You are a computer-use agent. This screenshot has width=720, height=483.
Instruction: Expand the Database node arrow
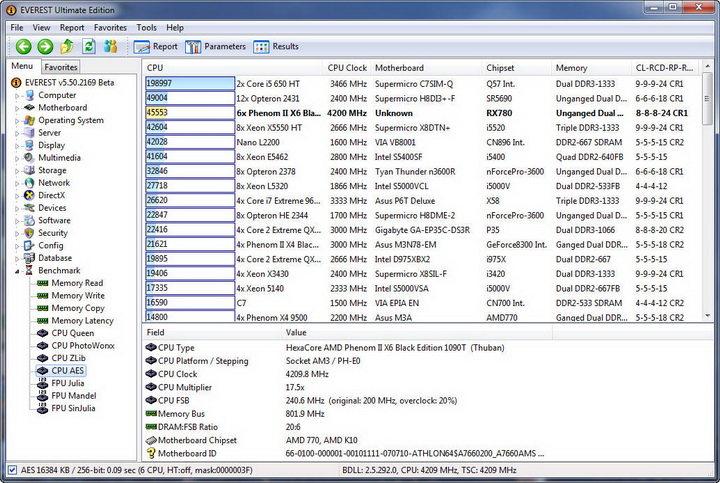tap(17, 258)
